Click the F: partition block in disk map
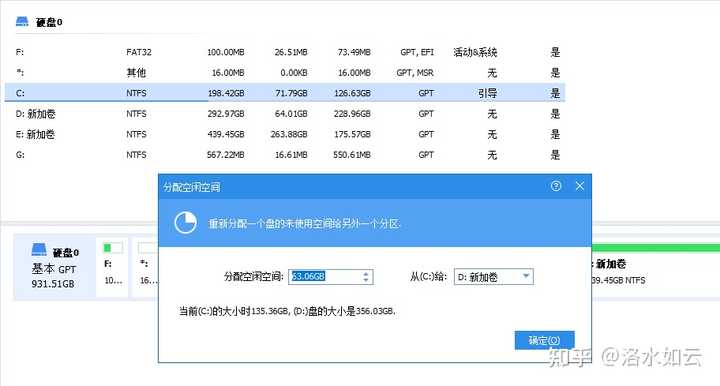Screen dimensions: 720x386 coord(112,267)
